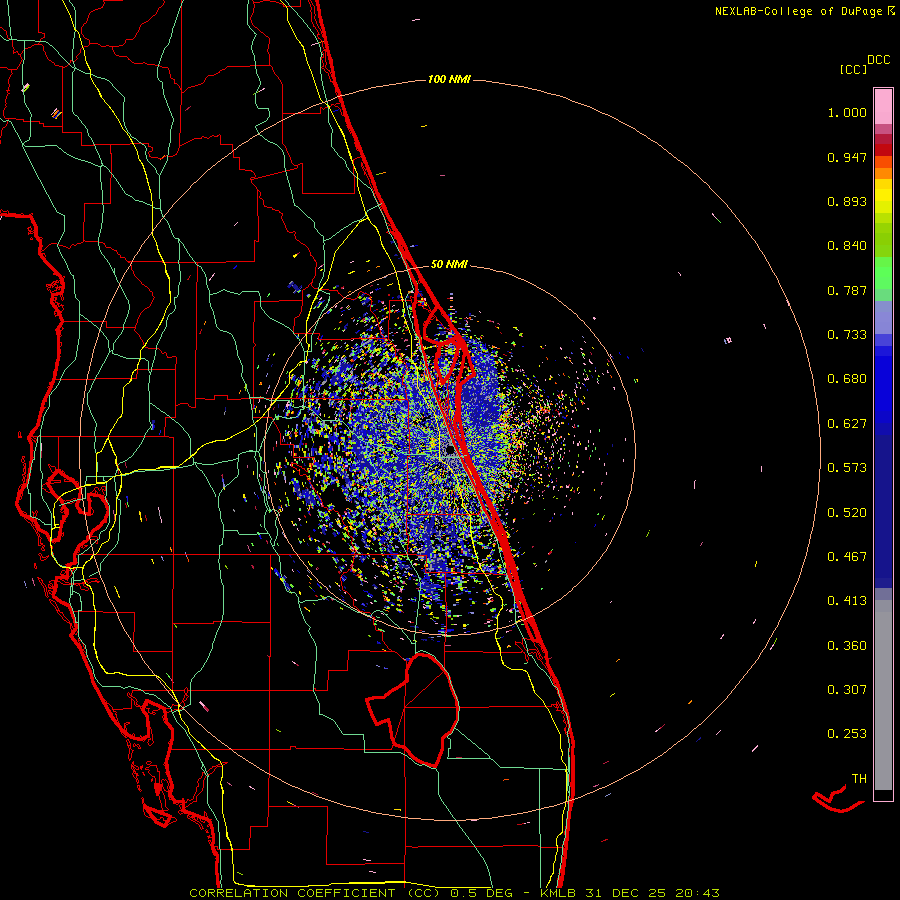The width and height of the screenshot is (900, 900).
Task: Click the 50 NMI range ring label
Action: [449, 265]
